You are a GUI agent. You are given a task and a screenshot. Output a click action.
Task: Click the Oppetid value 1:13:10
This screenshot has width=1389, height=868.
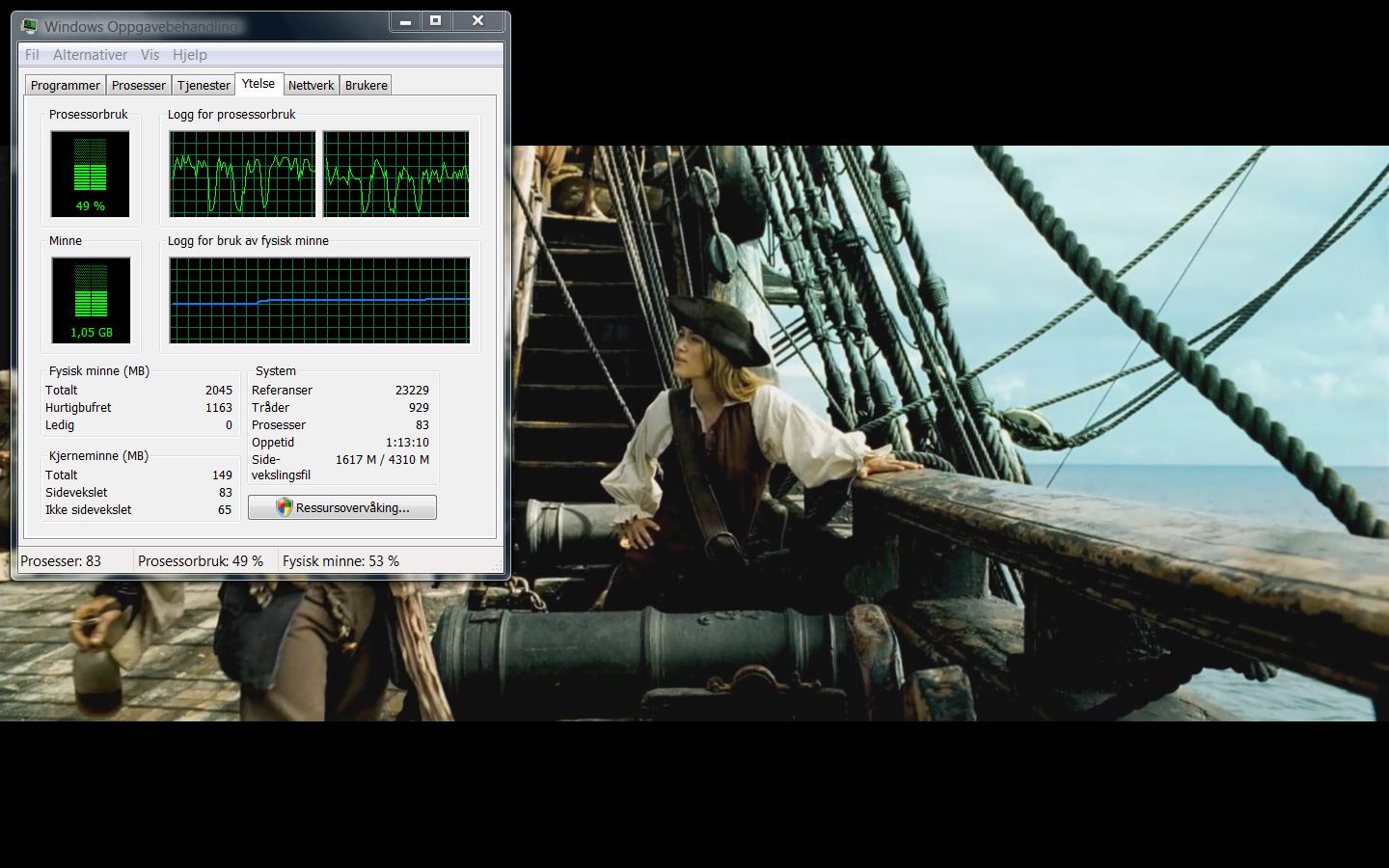(407, 443)
